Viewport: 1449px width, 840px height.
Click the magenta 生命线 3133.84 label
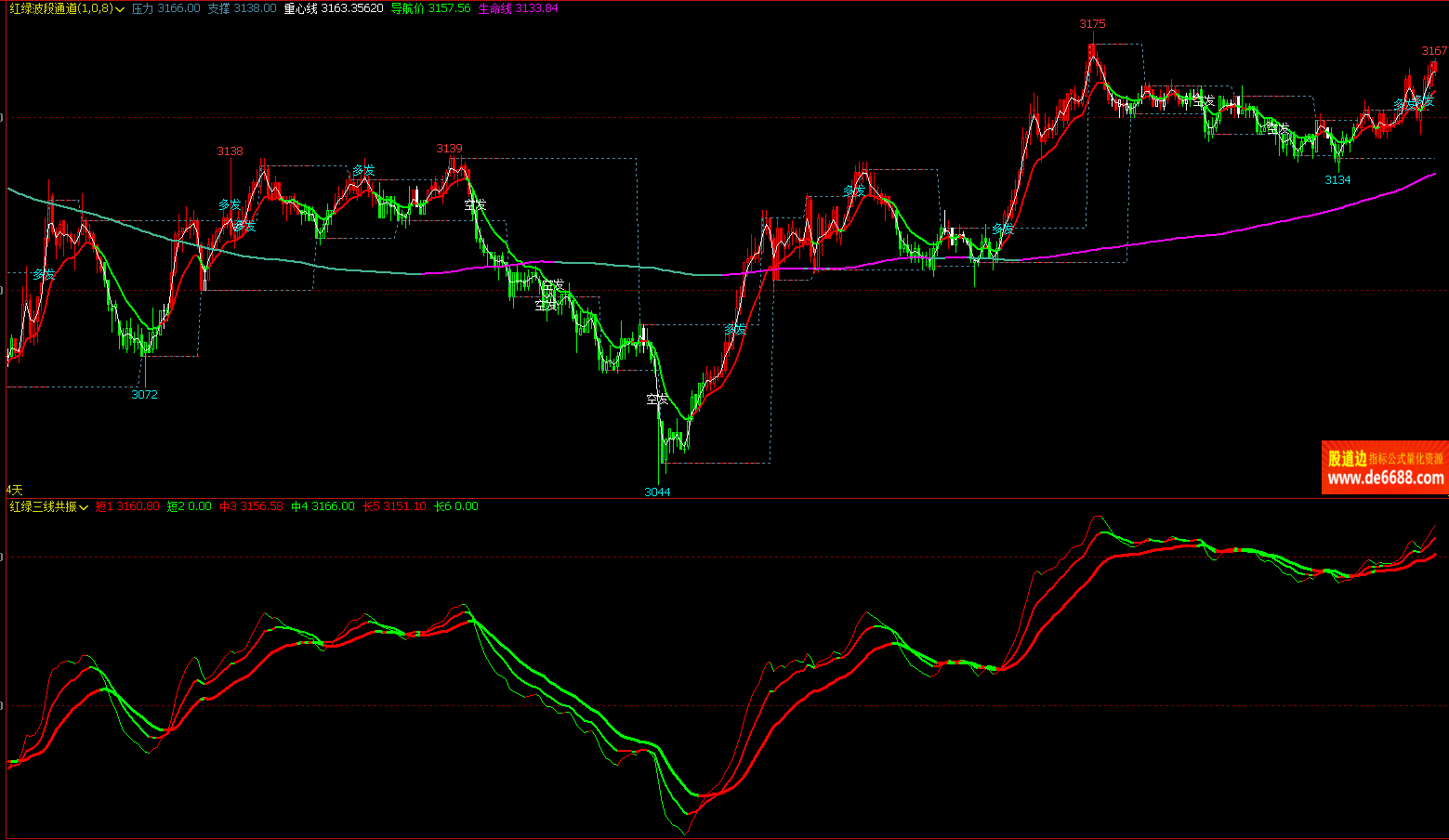(x=518, y=8)
